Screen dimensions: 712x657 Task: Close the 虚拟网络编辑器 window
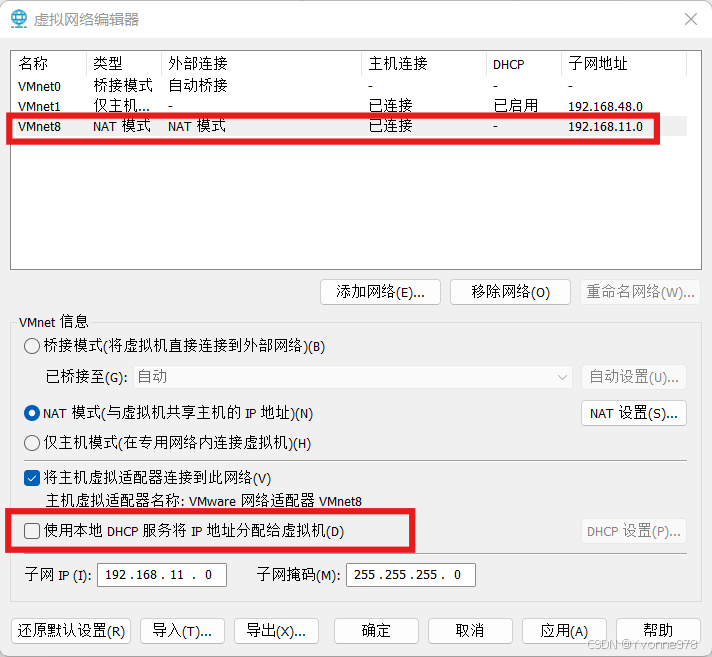[x=691, y=19]
